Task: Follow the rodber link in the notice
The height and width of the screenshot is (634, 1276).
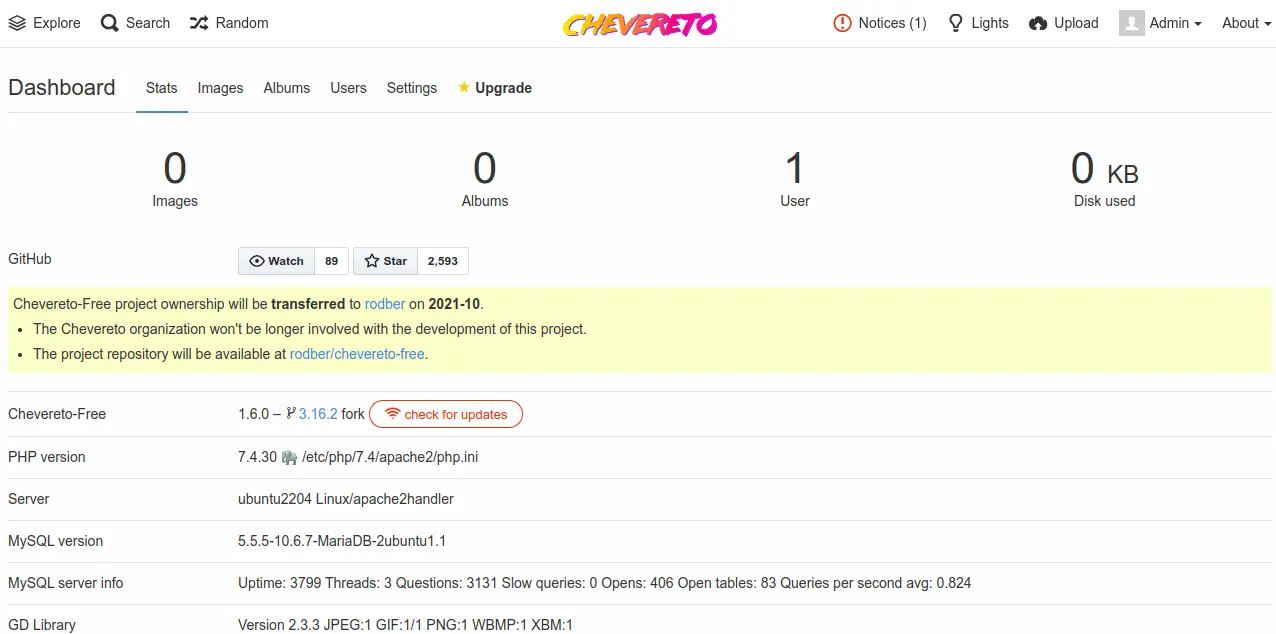Action: 385,304
